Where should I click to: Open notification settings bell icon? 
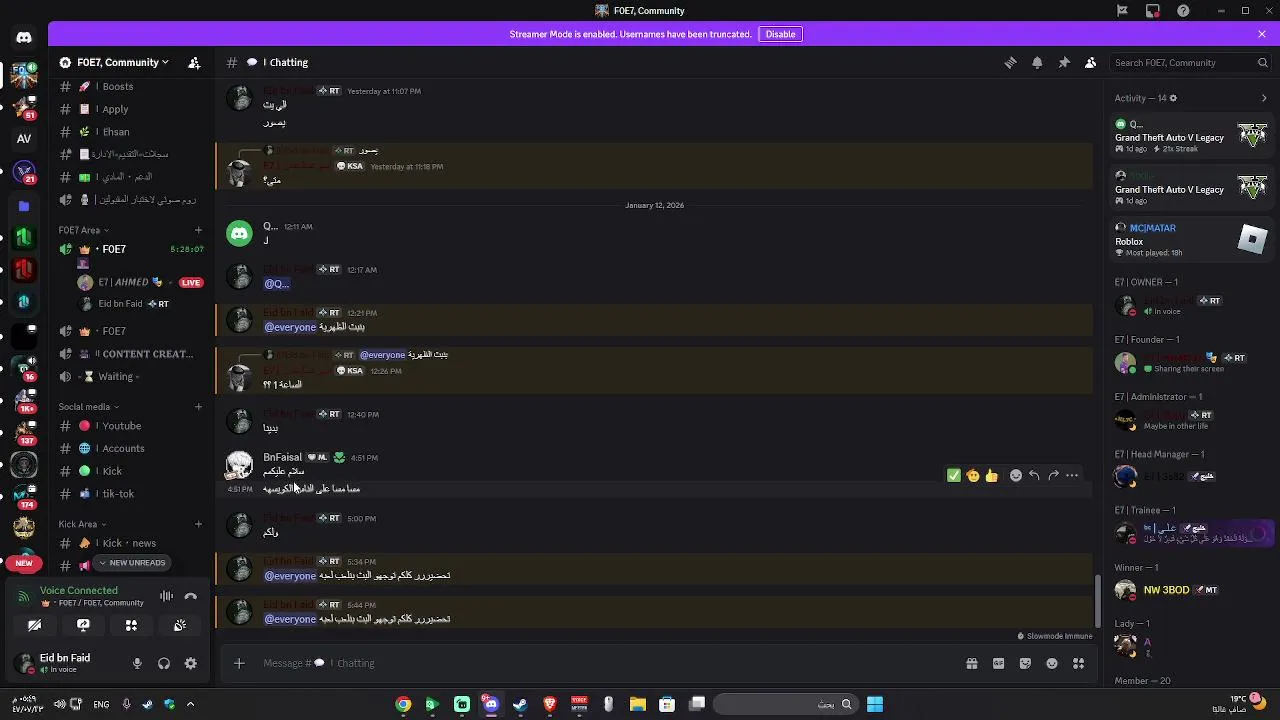click(1037, 62)
